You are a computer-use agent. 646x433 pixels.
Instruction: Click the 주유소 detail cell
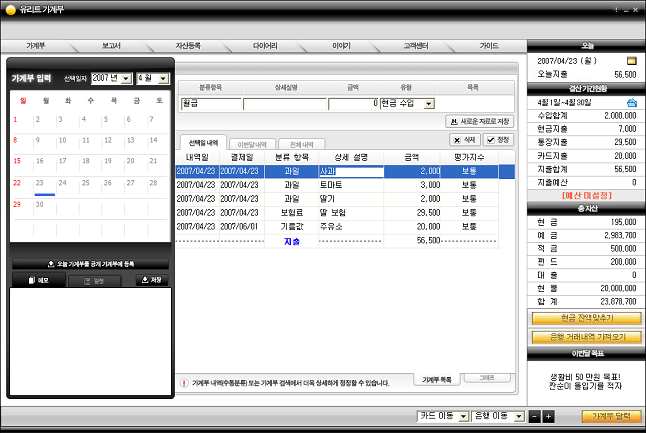(351, 227)
